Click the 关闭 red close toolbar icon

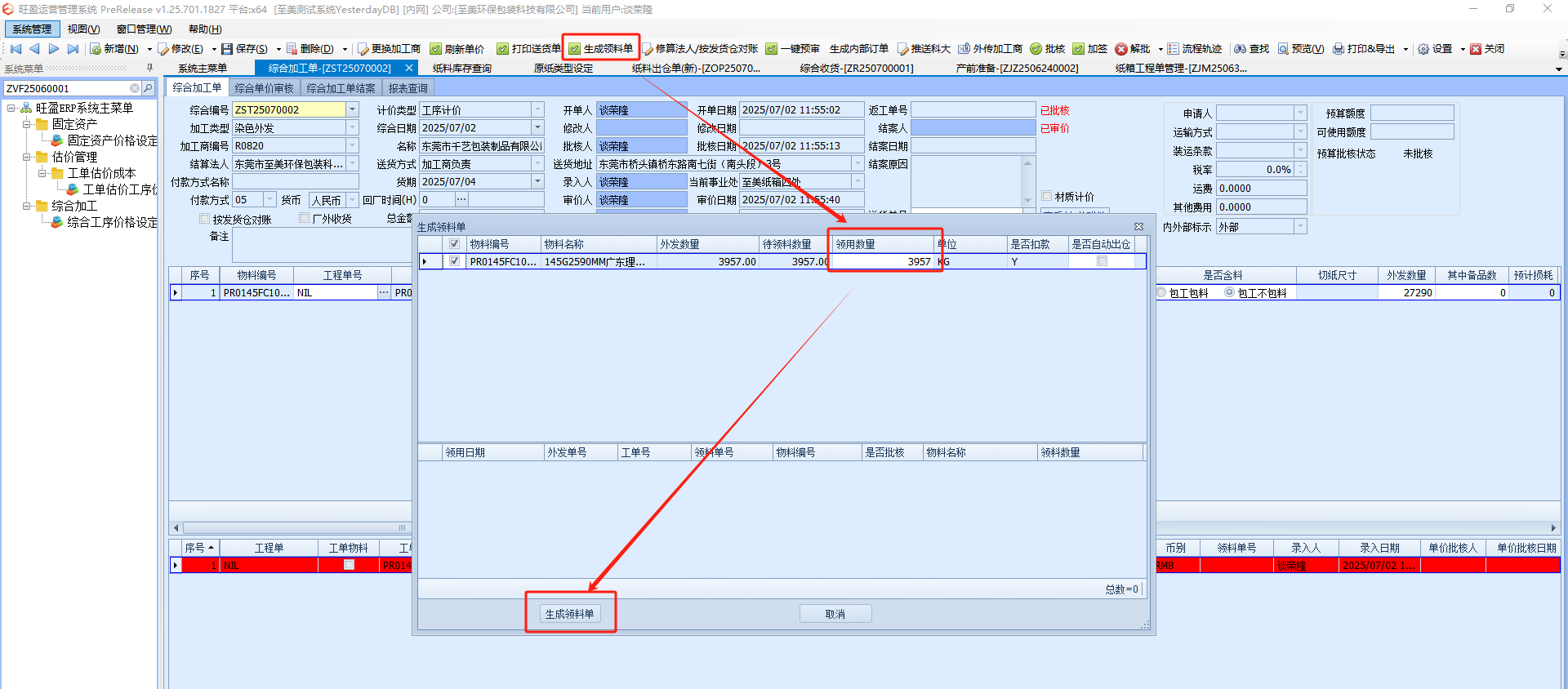[1476, 49]
